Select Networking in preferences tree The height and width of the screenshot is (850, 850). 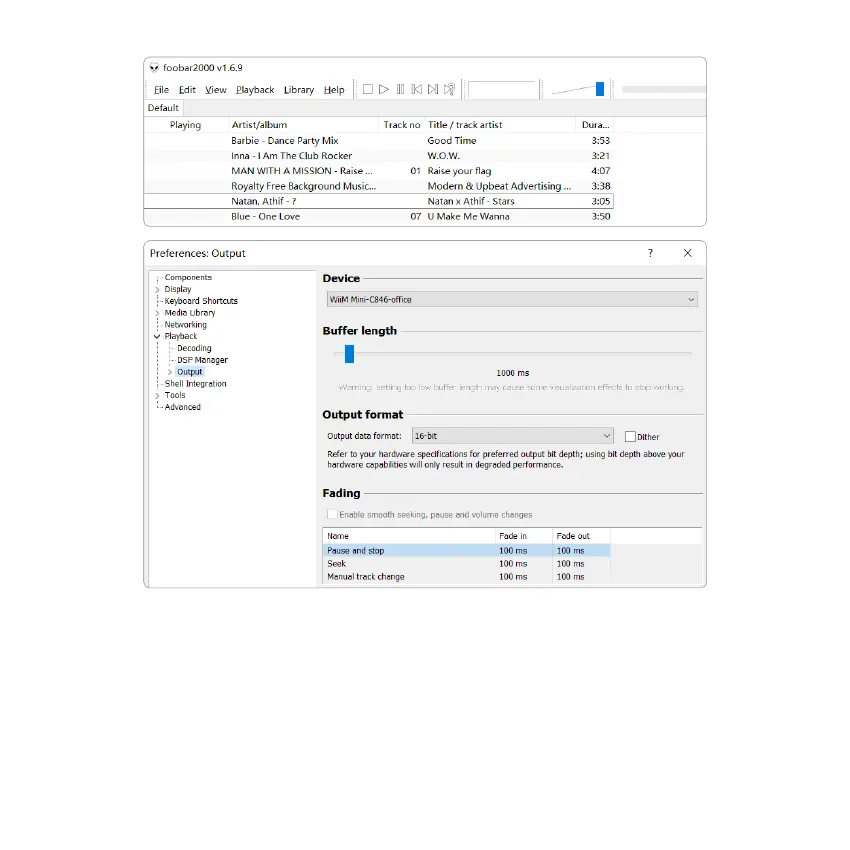(x=185, y=325)
